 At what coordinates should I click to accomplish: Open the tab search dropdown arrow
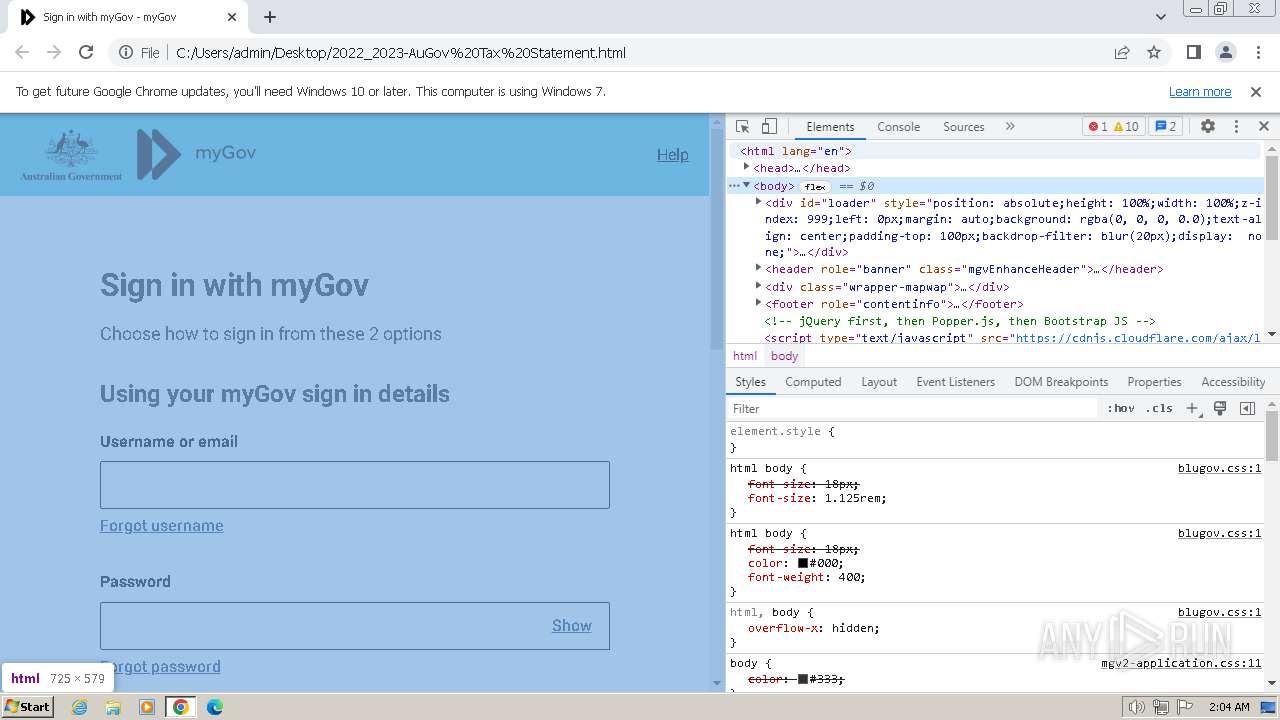pyautogui.click(x=1160, y=17)
